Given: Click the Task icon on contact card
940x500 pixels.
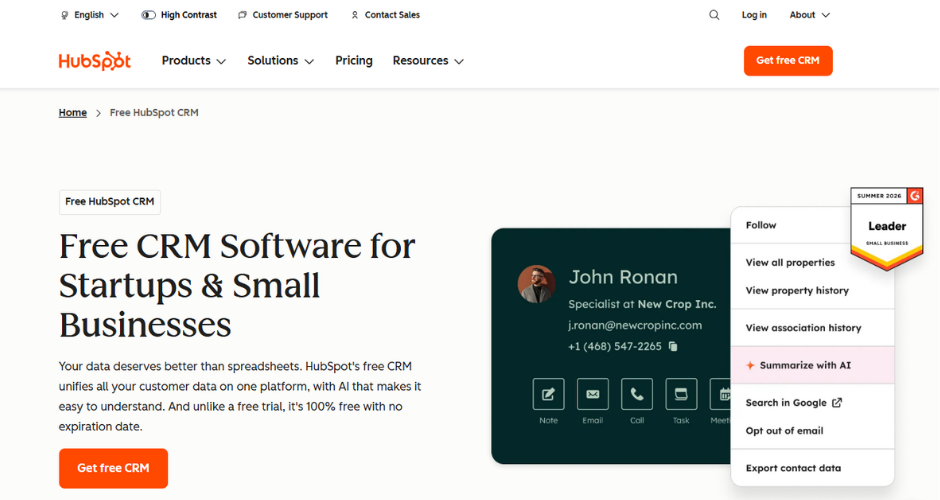Looking at the screenshot, I should coord(681,394).
